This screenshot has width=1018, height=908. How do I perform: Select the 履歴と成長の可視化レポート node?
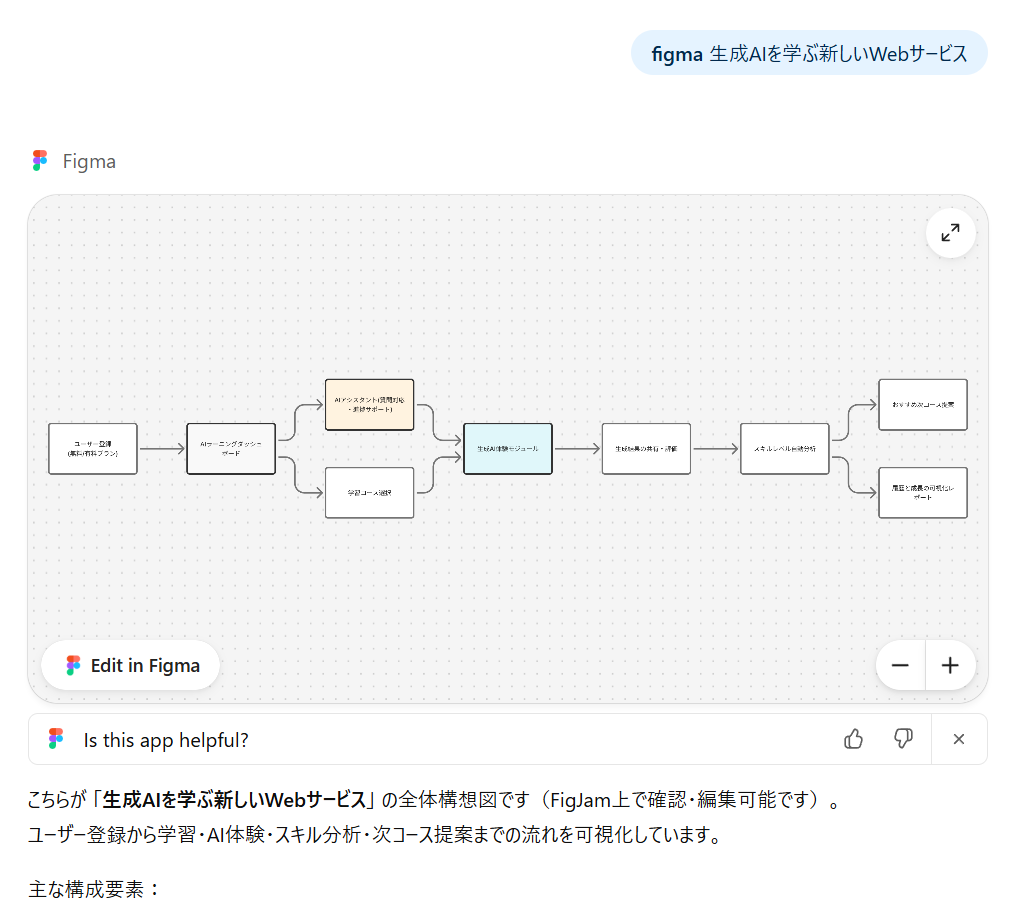pos(922,492)
